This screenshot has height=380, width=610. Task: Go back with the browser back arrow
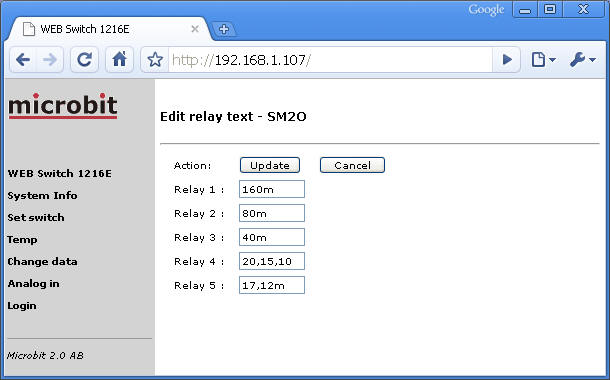23,60
